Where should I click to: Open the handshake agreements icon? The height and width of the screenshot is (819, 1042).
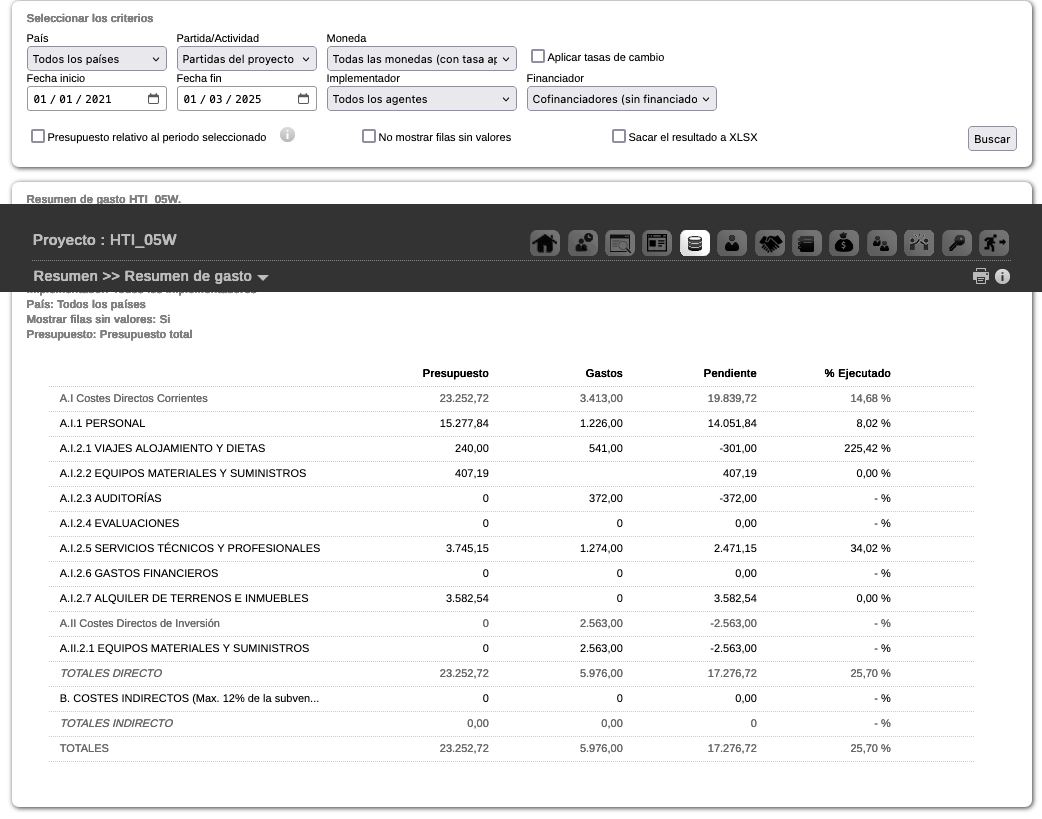pos(769,243)
